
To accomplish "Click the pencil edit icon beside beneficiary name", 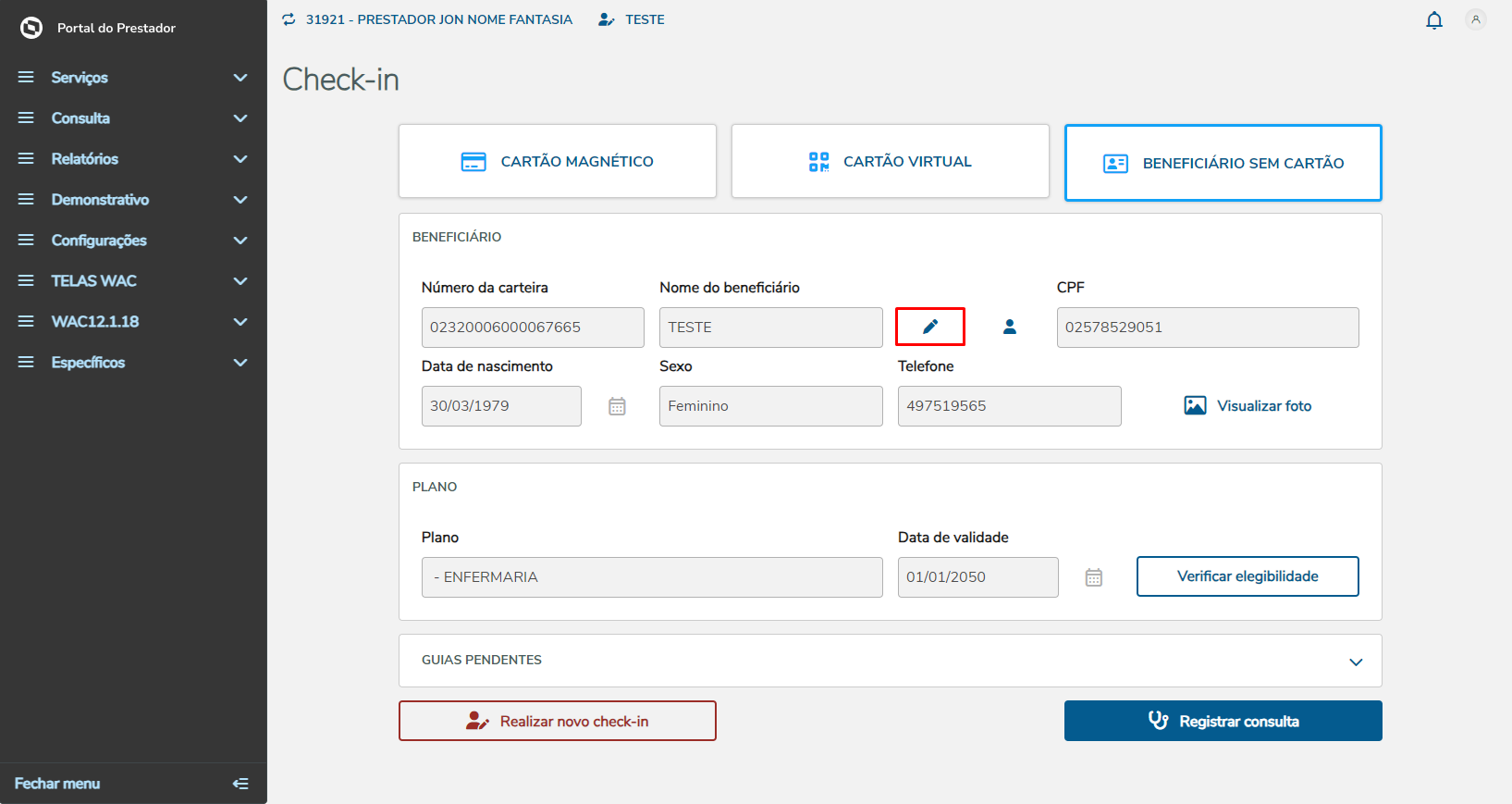I will [x=930, y=327].
